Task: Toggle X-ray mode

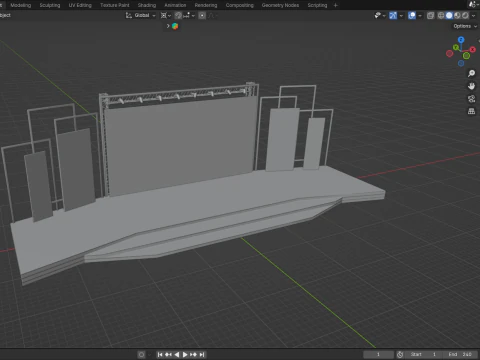Action: tap(430, 15)
